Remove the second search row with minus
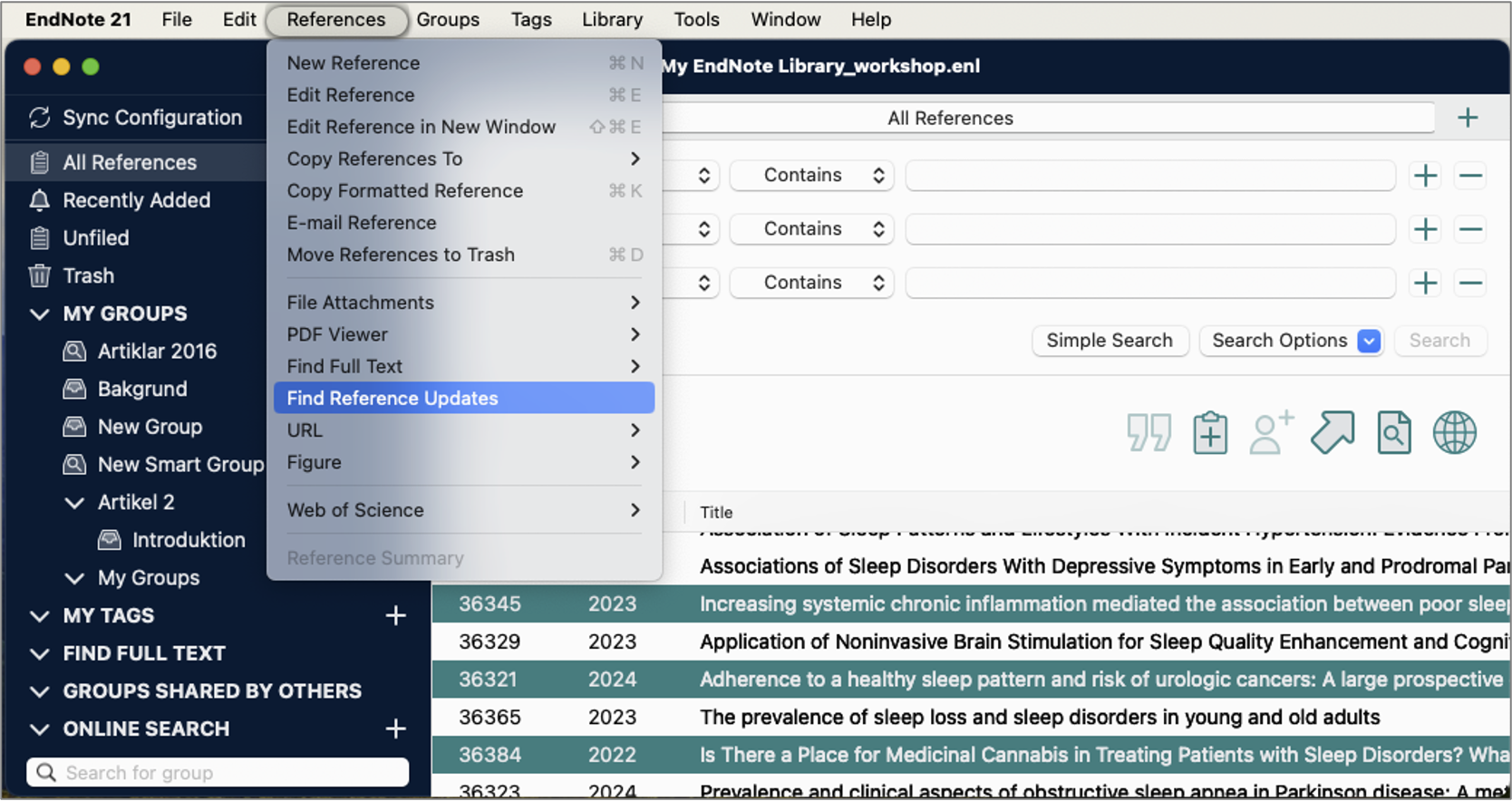Viewport: 1512px width, 801px height. coord(1470,229)
